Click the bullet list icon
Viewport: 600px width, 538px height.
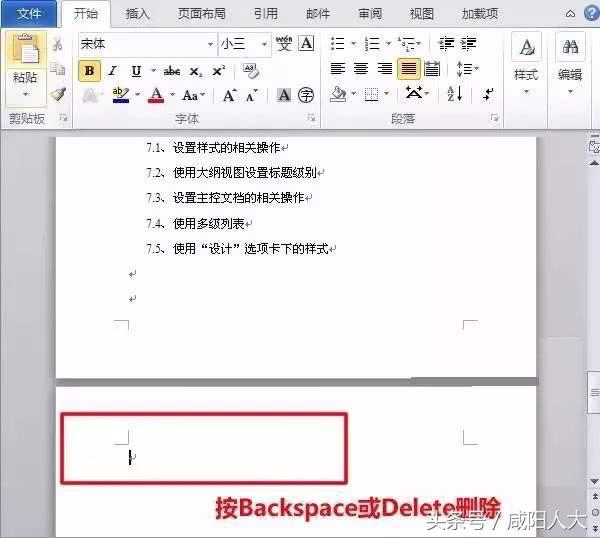pyautogui.click(x=337, y=44)
